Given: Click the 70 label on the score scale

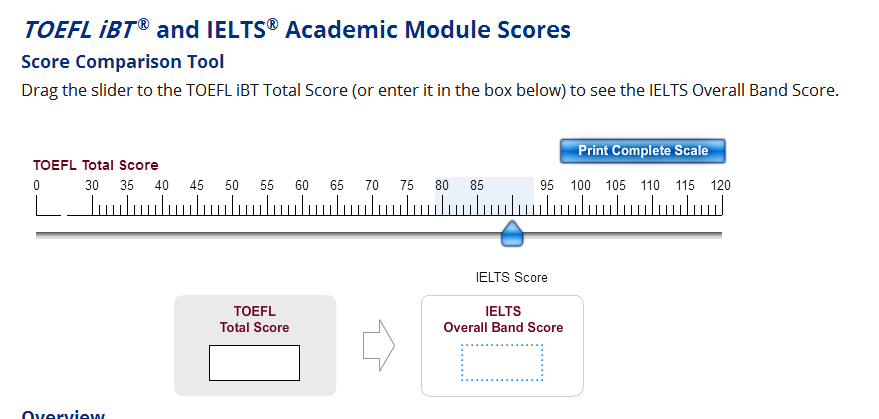Looking at the screenshot, I should tap(372, 186).
